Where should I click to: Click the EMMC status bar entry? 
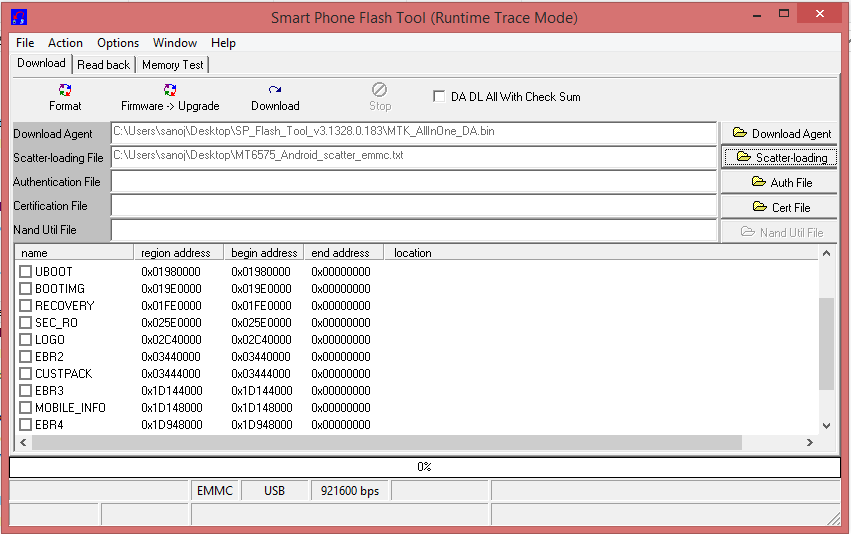(214, 491)
